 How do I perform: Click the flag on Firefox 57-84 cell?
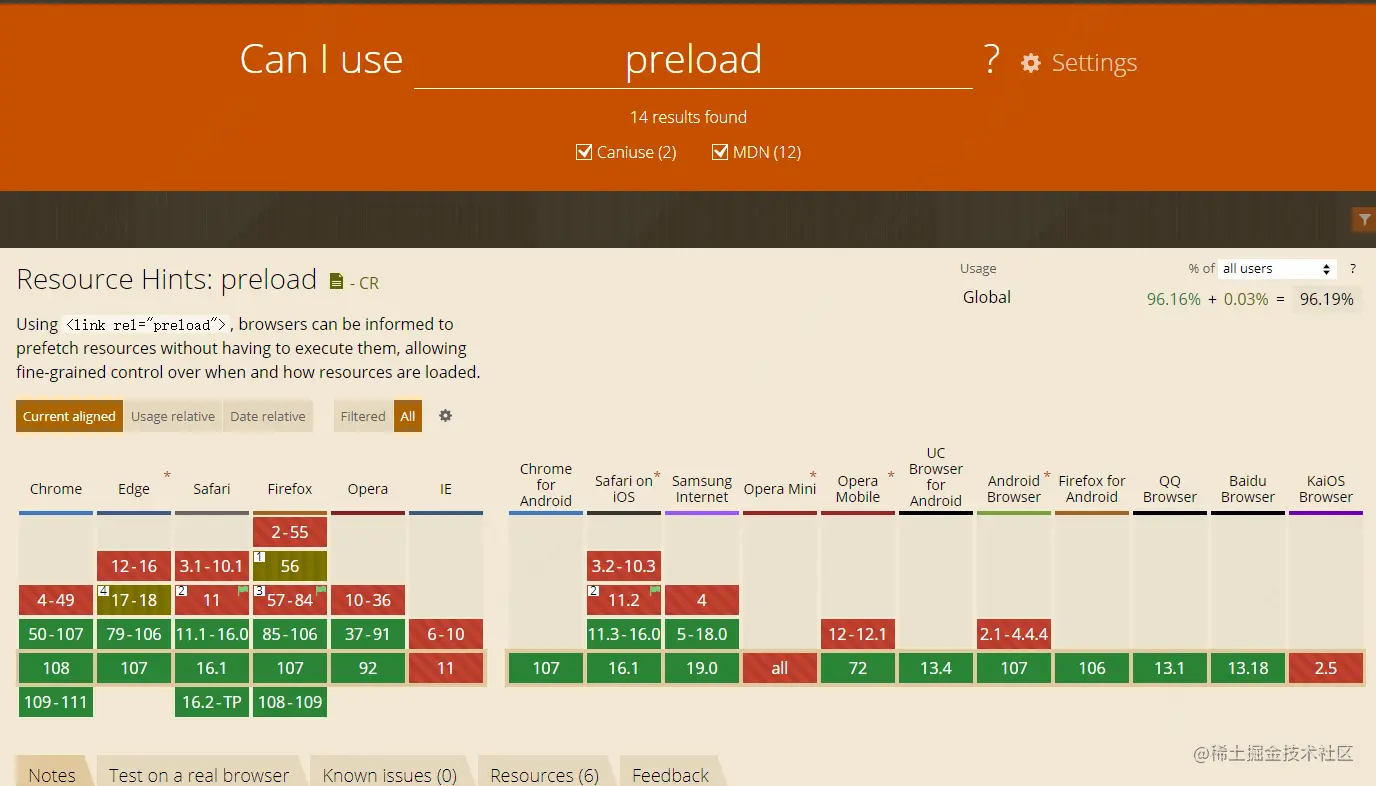(321, 591)
